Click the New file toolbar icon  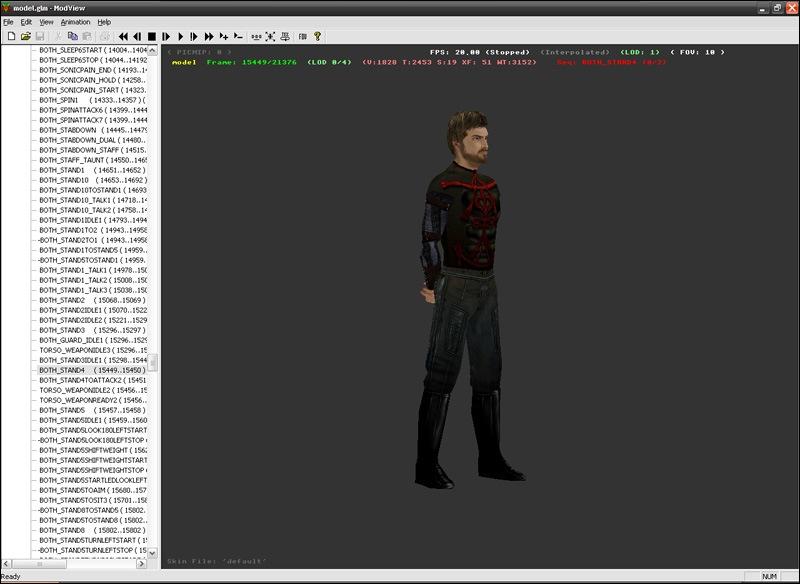[x=11, y=36]
